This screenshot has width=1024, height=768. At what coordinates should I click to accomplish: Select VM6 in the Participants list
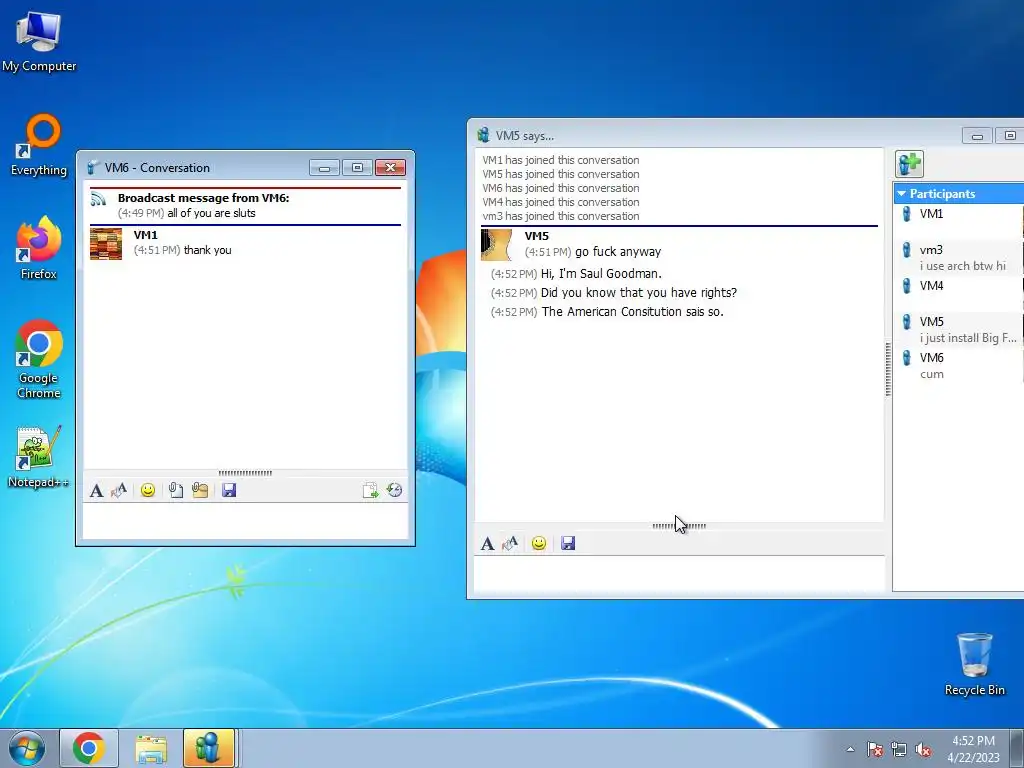coord(959,365)
